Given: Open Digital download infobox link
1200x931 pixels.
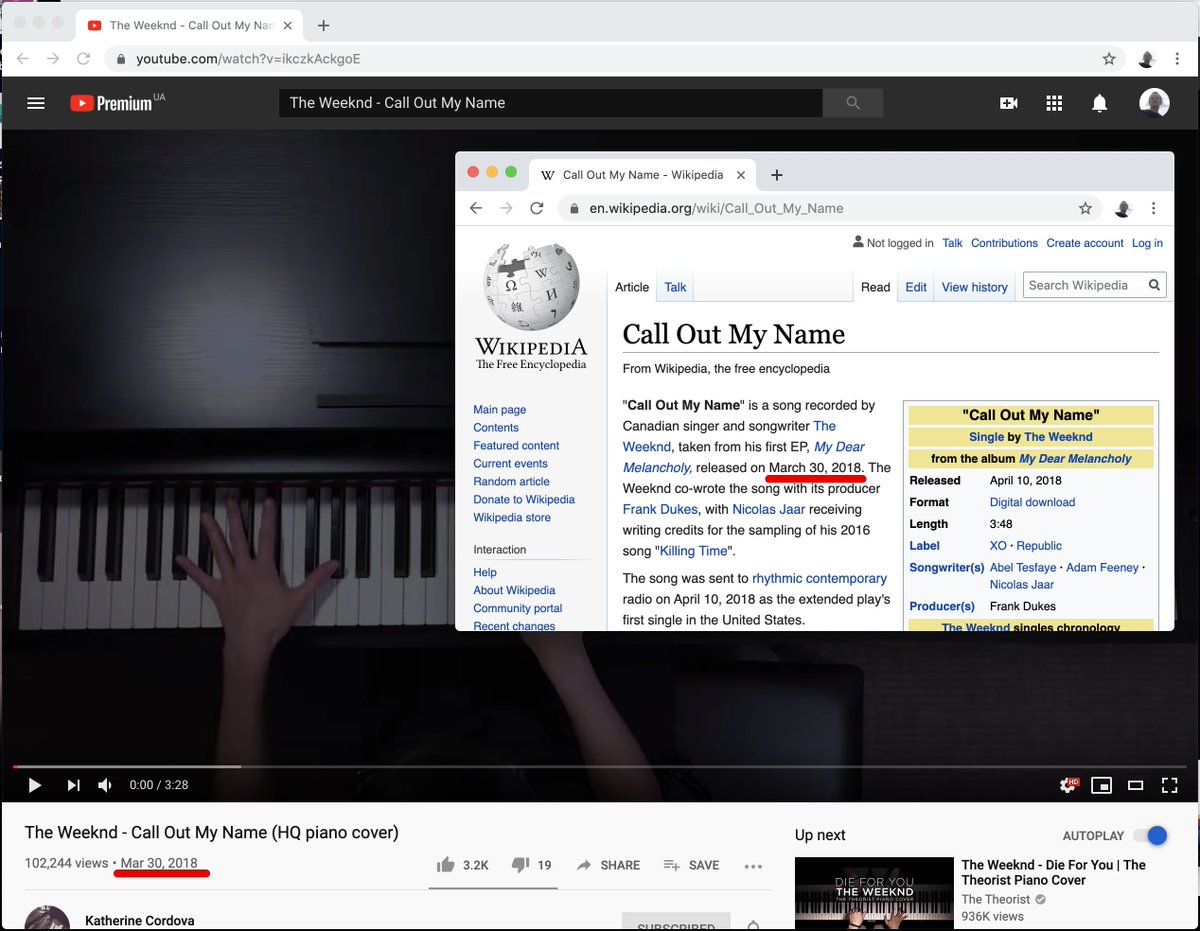Looking at the screenshot, I should [x=1032, y=502].
